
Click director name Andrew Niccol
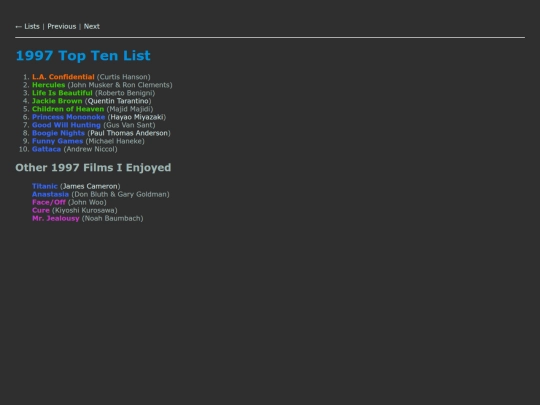(91, 149)
